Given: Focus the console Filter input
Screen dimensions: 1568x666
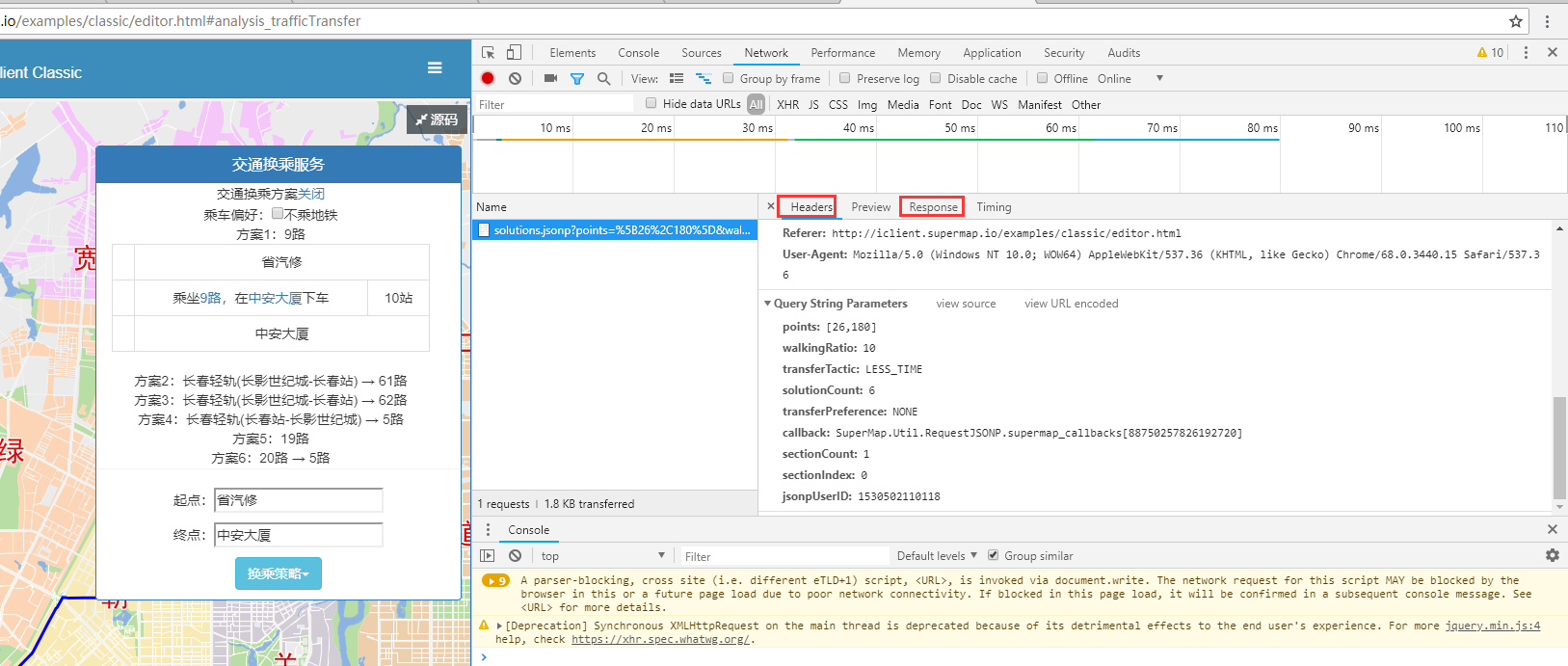Looking at the screenshot, I should [x=784, y=556].
